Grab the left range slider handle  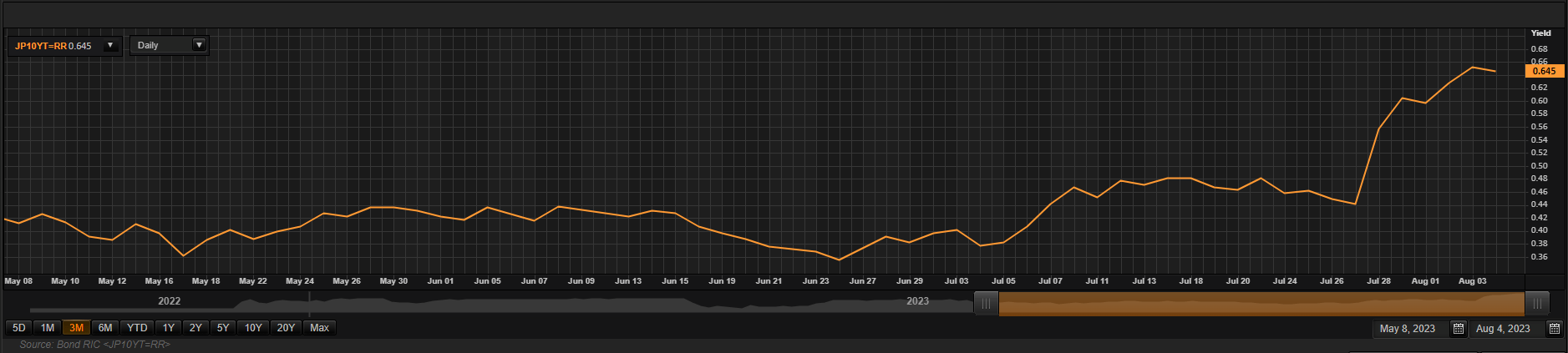pyautogui.click(x=987, y=304)
